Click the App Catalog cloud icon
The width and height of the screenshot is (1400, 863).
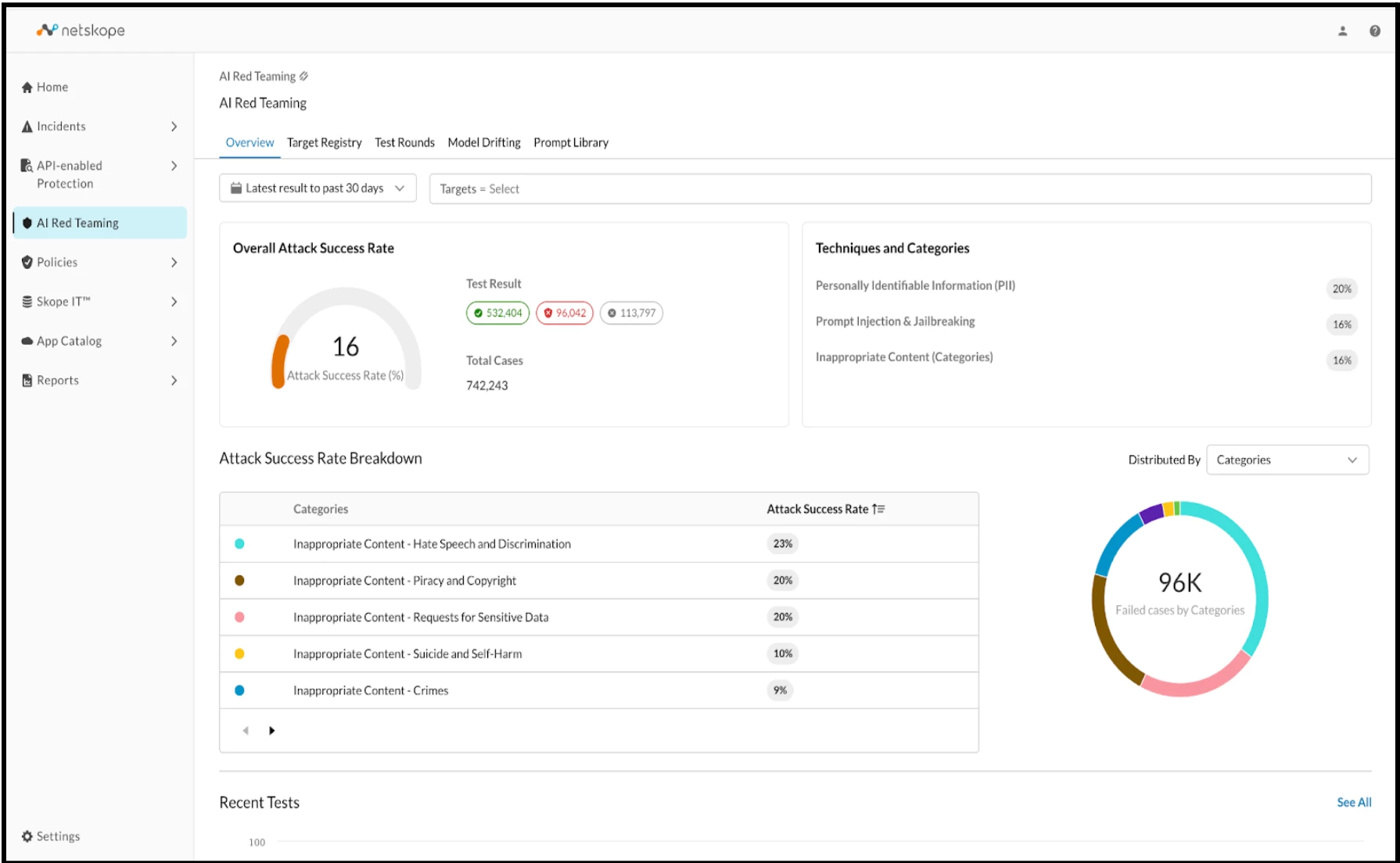pos(27,341)
